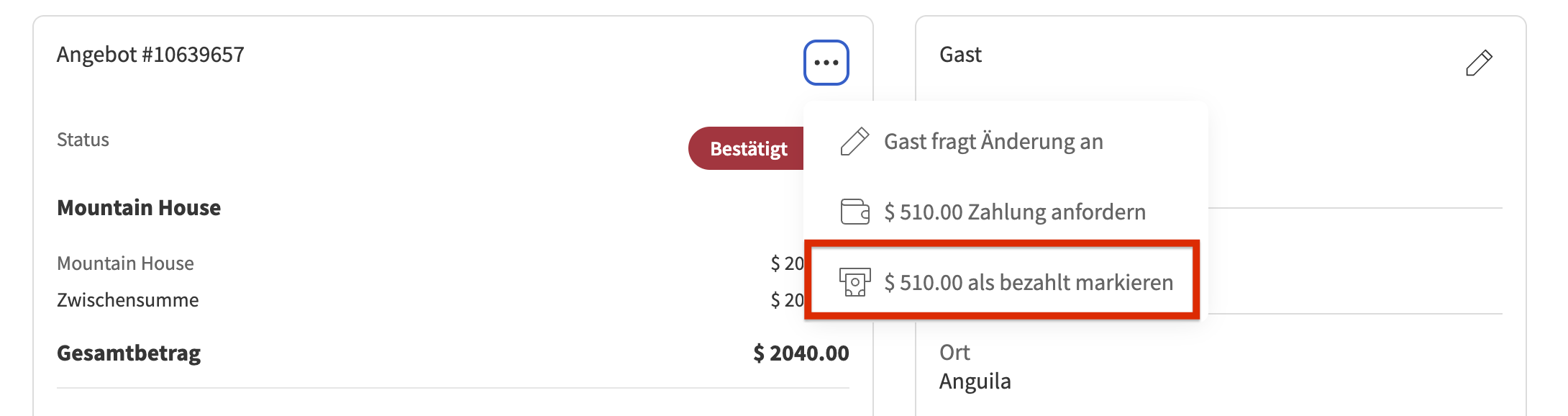This screenshot has width=1568, height=416.
Task: Select 'Gast fragt Änderung an' menu entry
Action: tap(993, 142)
